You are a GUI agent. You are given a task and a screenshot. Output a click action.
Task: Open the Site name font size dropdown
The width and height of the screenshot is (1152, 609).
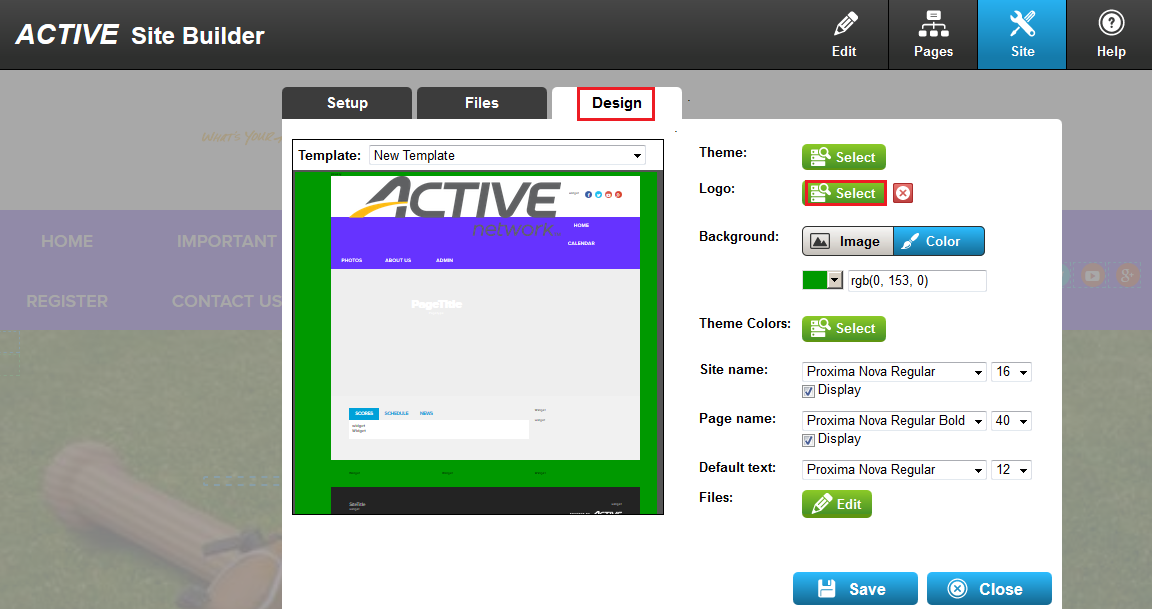1012,372
